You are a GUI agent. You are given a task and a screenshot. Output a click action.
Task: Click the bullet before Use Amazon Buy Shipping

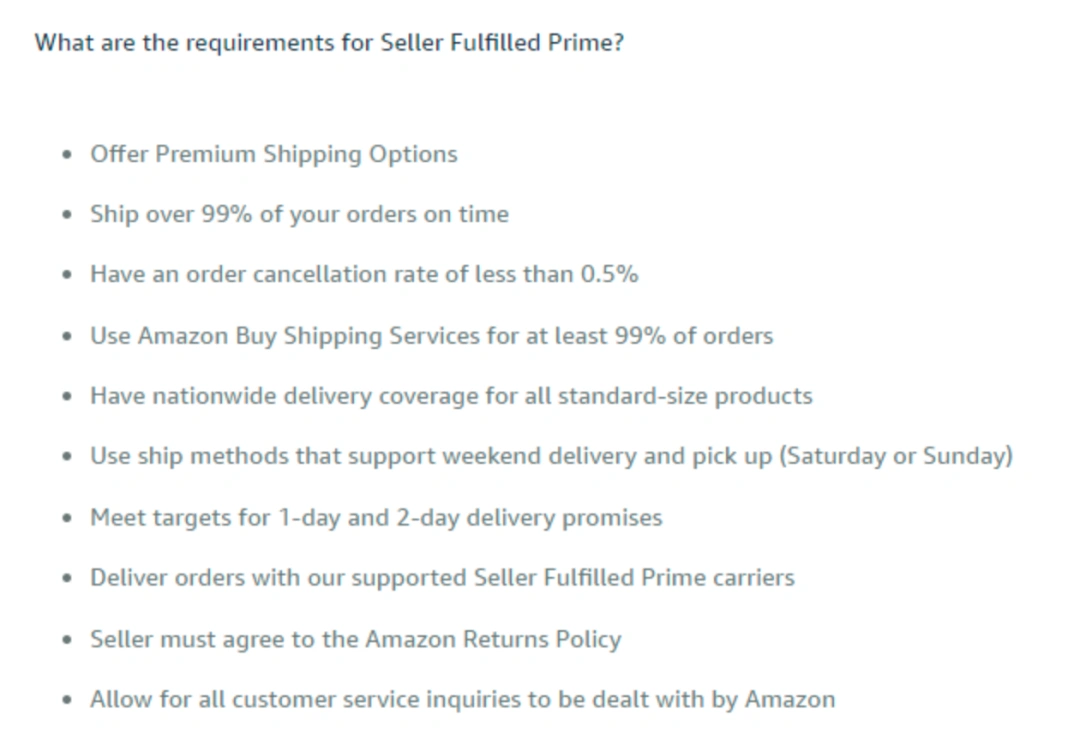(x=67, y=336)
